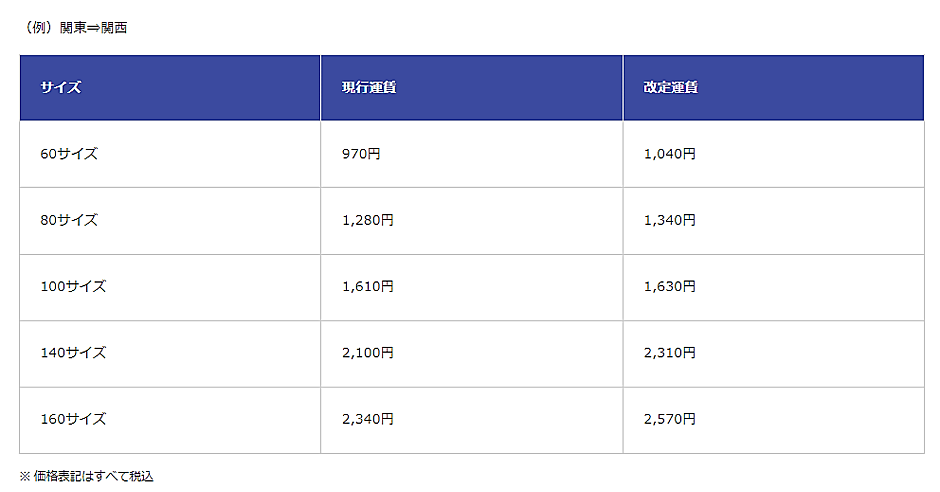The height and width of the screenshot is (492, 940).
Task: Click the 1,630円 revised fare cell
Action: pos(669,287)
